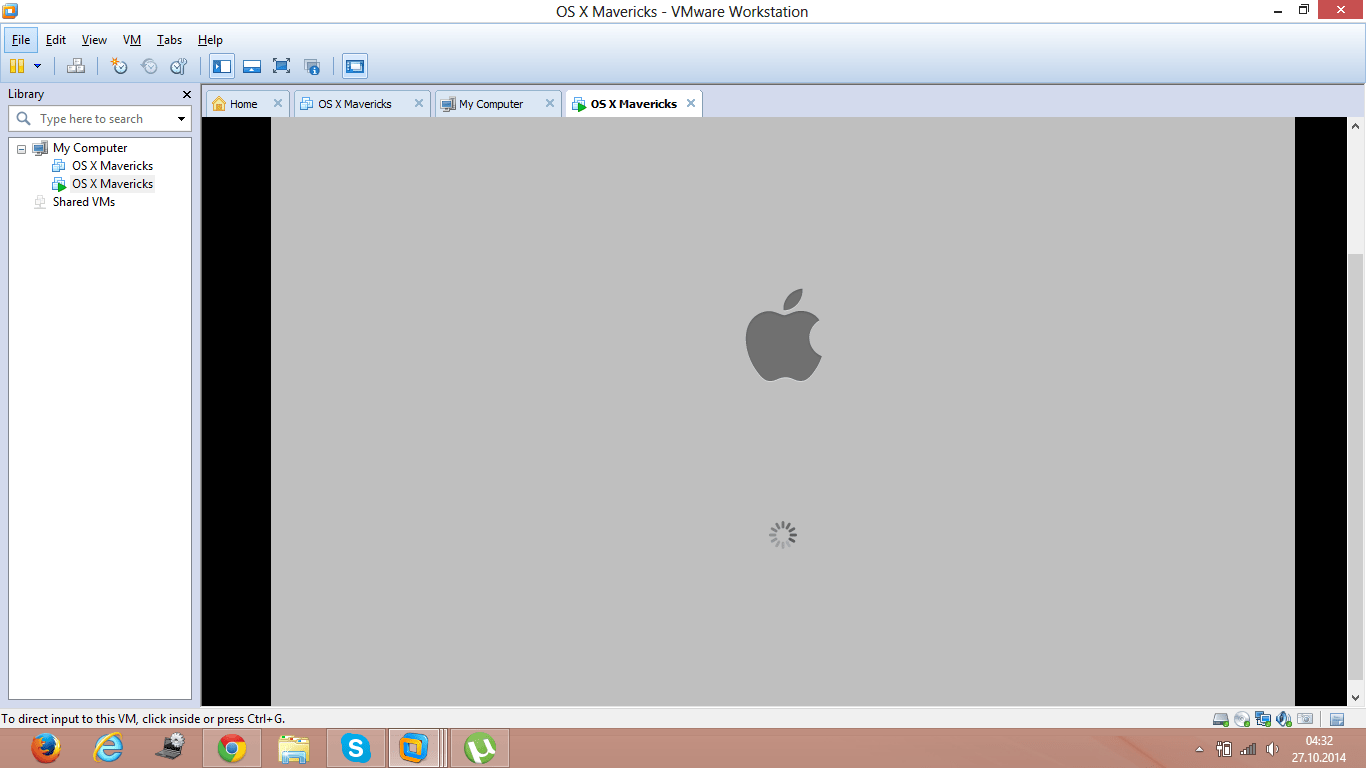Select Shared VMs in the library
This screenshot has width=1366, height=768.
point(84,202)
